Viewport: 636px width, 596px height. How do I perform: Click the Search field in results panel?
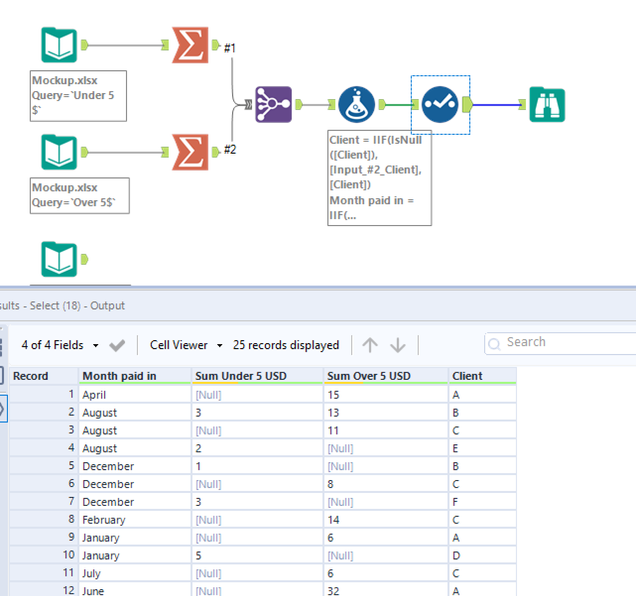(560, 343)
